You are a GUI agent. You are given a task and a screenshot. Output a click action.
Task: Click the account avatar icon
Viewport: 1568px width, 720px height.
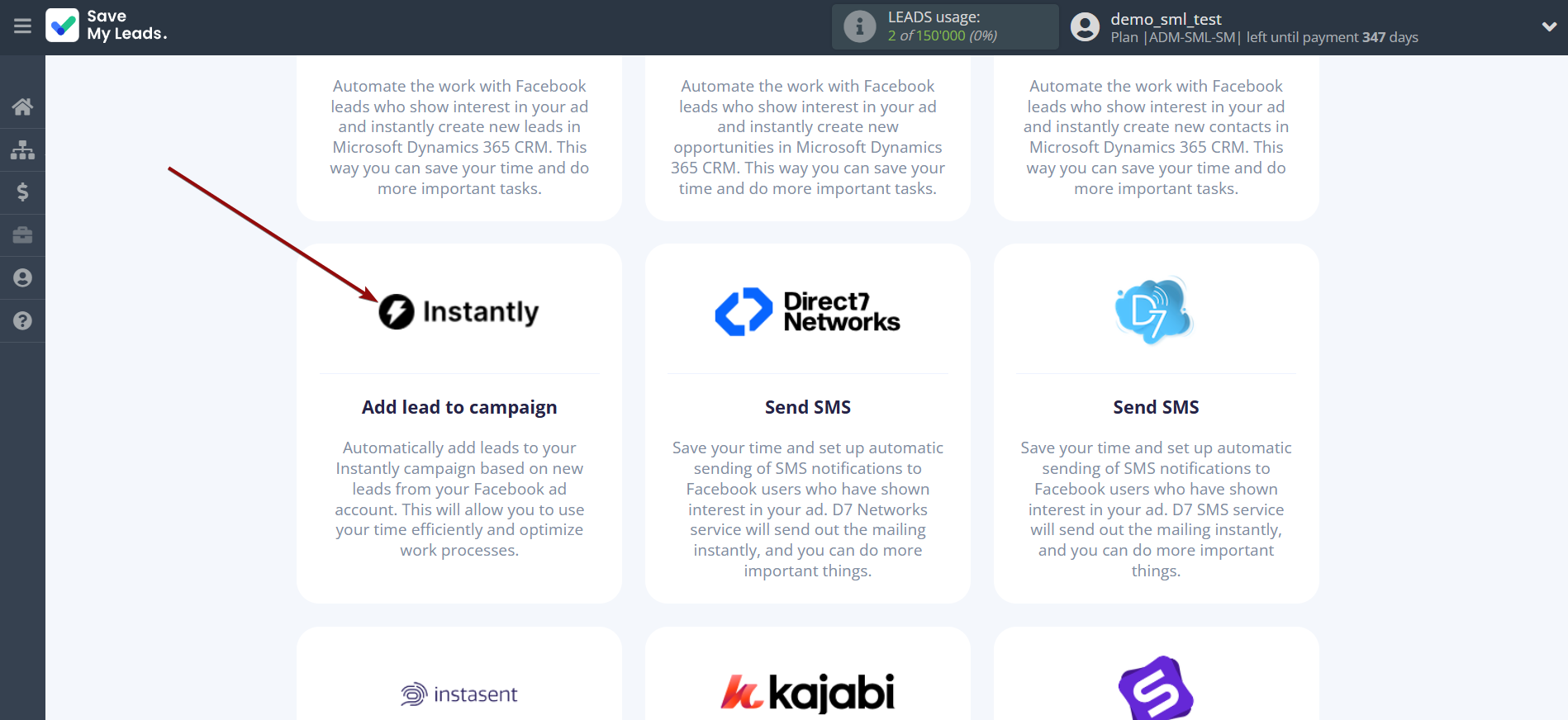point(1085,26)
